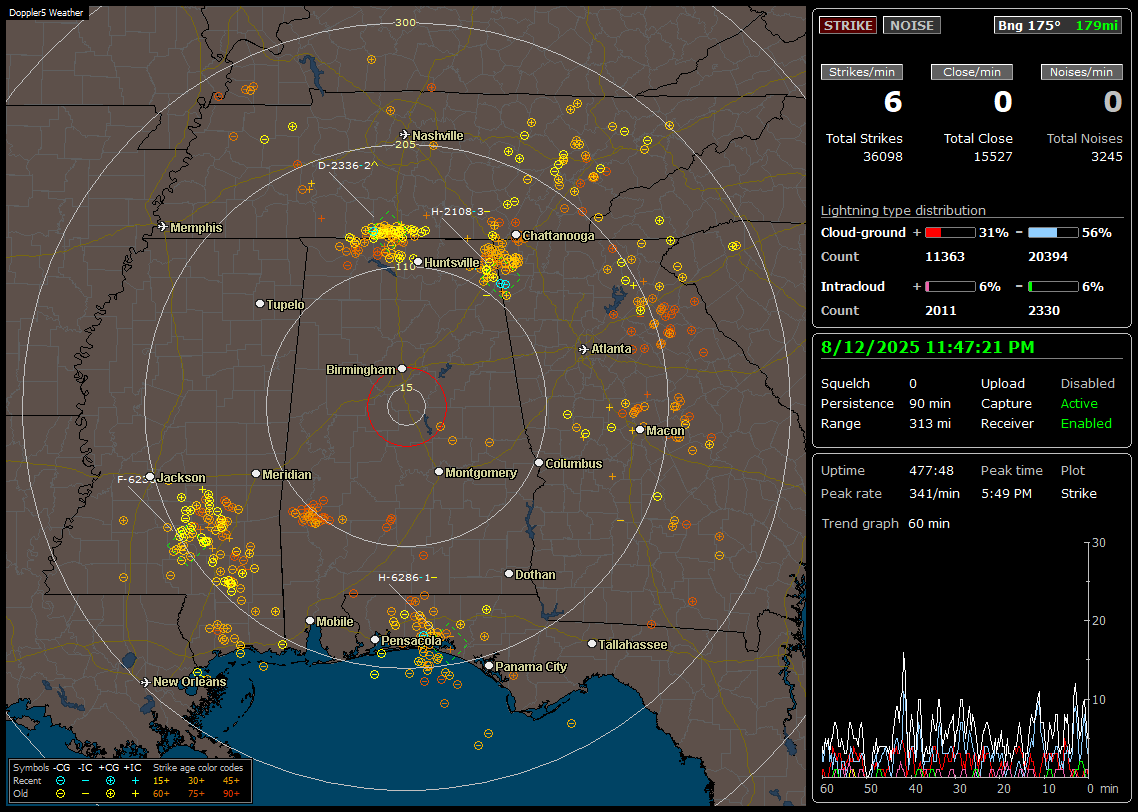
Task: Click the Recent +IC cyan plus symbol
Action: (135, 781)
